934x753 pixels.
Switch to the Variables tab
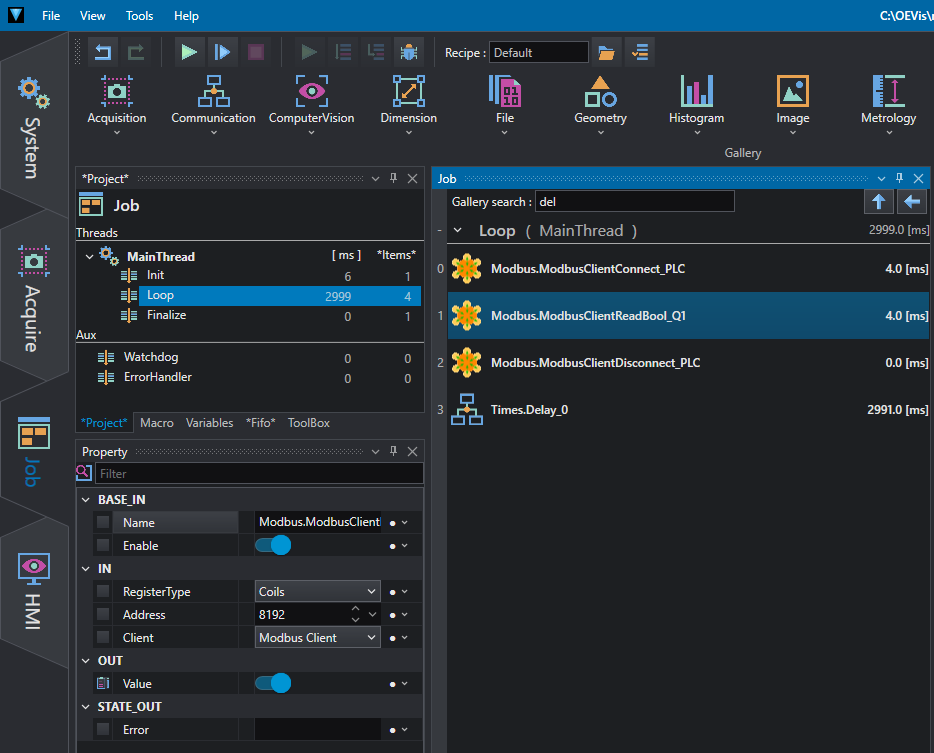coord(209,423)
